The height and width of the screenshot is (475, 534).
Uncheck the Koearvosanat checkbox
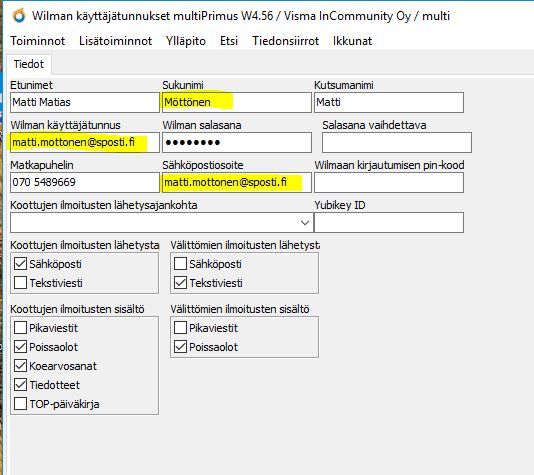20,366
